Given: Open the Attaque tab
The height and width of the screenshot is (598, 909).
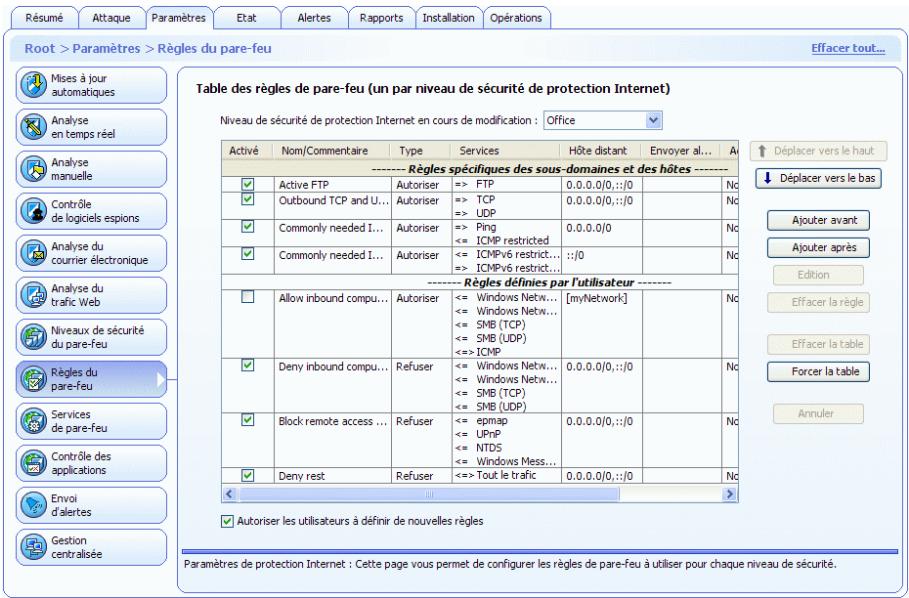Looking at the screenshot, I should 111,18.
